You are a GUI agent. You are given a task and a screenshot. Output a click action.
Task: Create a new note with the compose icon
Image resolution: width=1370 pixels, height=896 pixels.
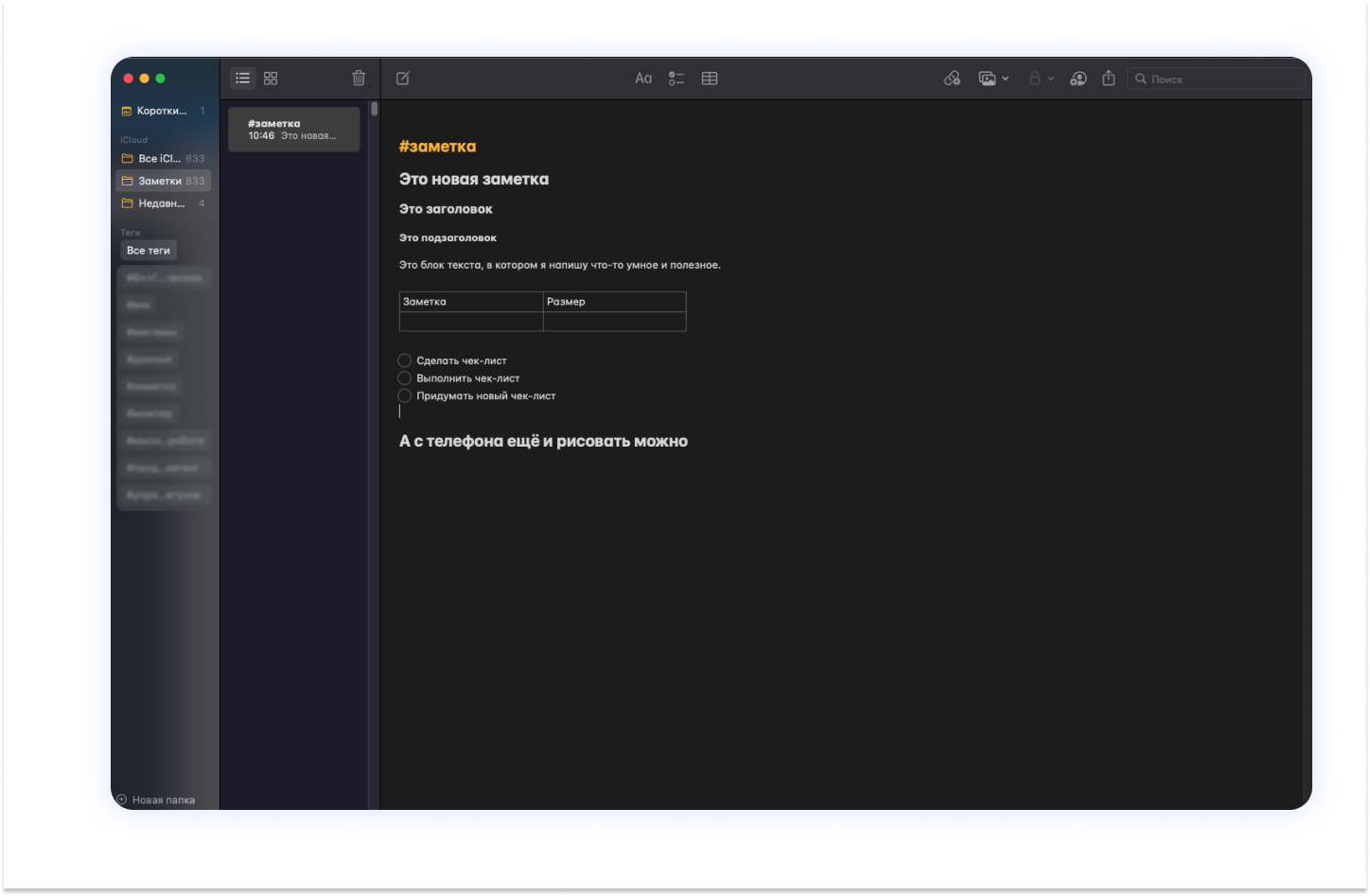tap(403, 79)
